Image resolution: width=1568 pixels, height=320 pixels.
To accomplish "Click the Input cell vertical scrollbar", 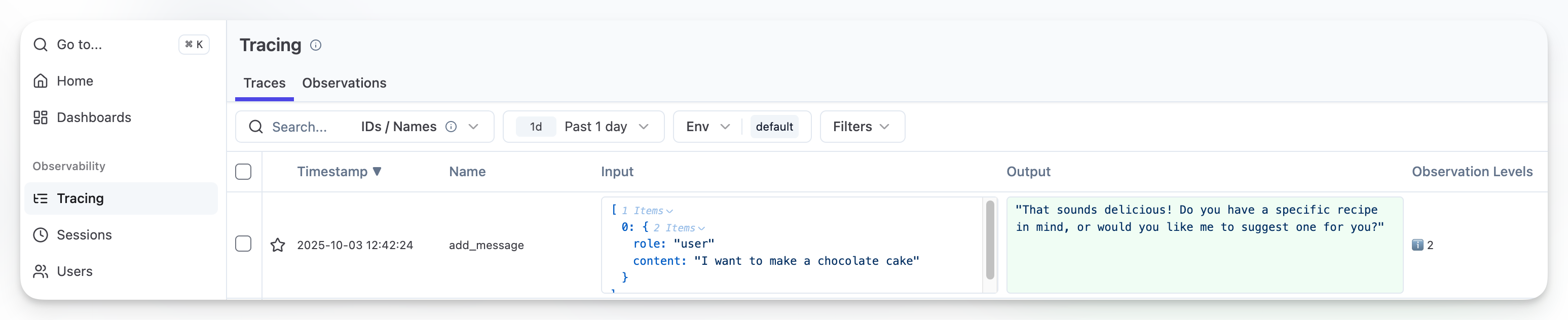I will (x=990, y=239).
